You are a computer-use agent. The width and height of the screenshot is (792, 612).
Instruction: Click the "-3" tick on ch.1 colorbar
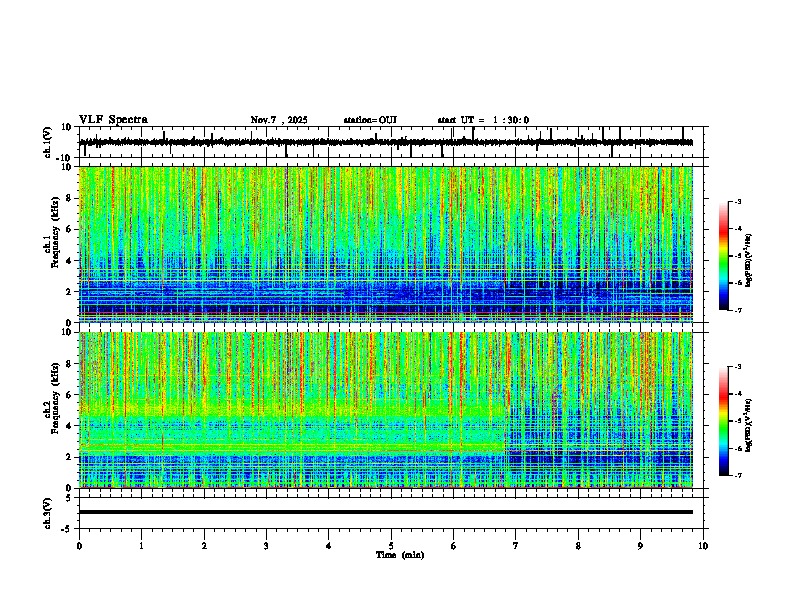(x=738, y=201)
